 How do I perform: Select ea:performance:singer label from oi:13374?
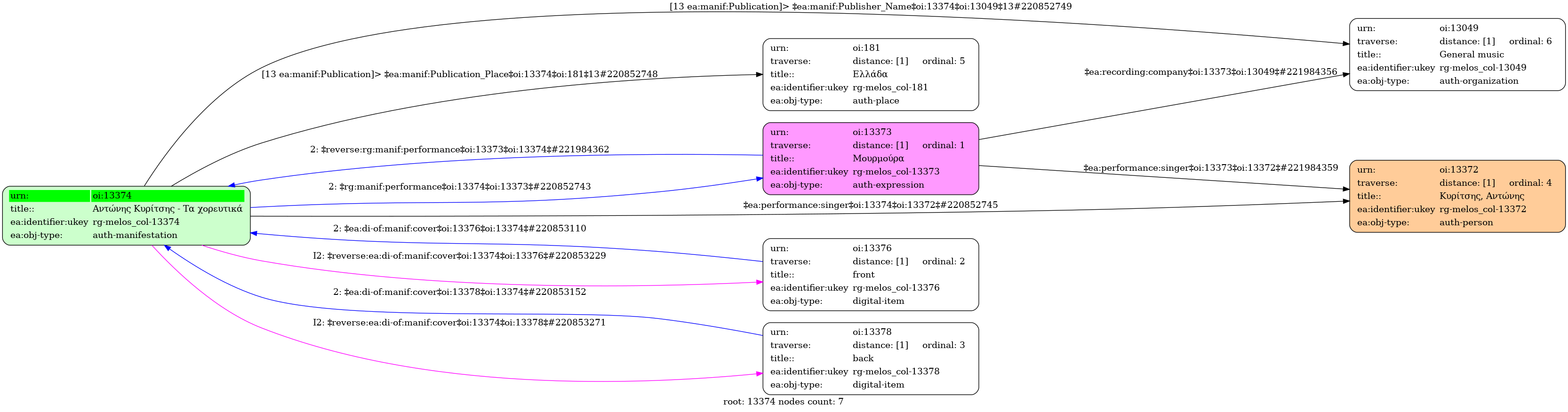tap(870, 205)
